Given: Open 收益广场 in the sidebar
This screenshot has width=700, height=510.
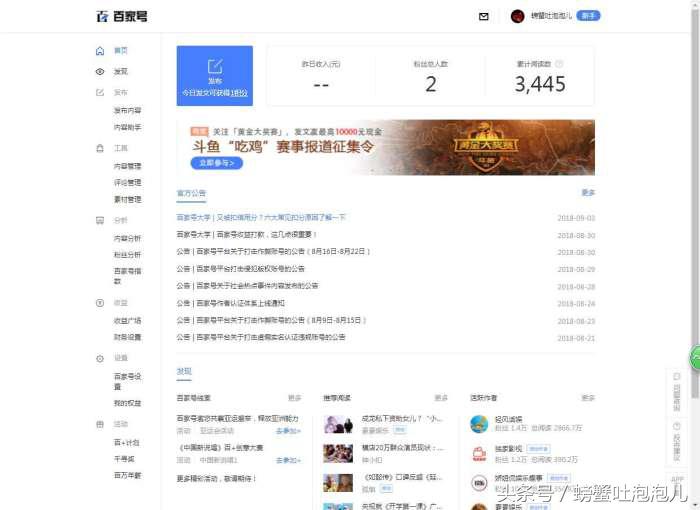Looking at the screenshot, I should [128, 321].
